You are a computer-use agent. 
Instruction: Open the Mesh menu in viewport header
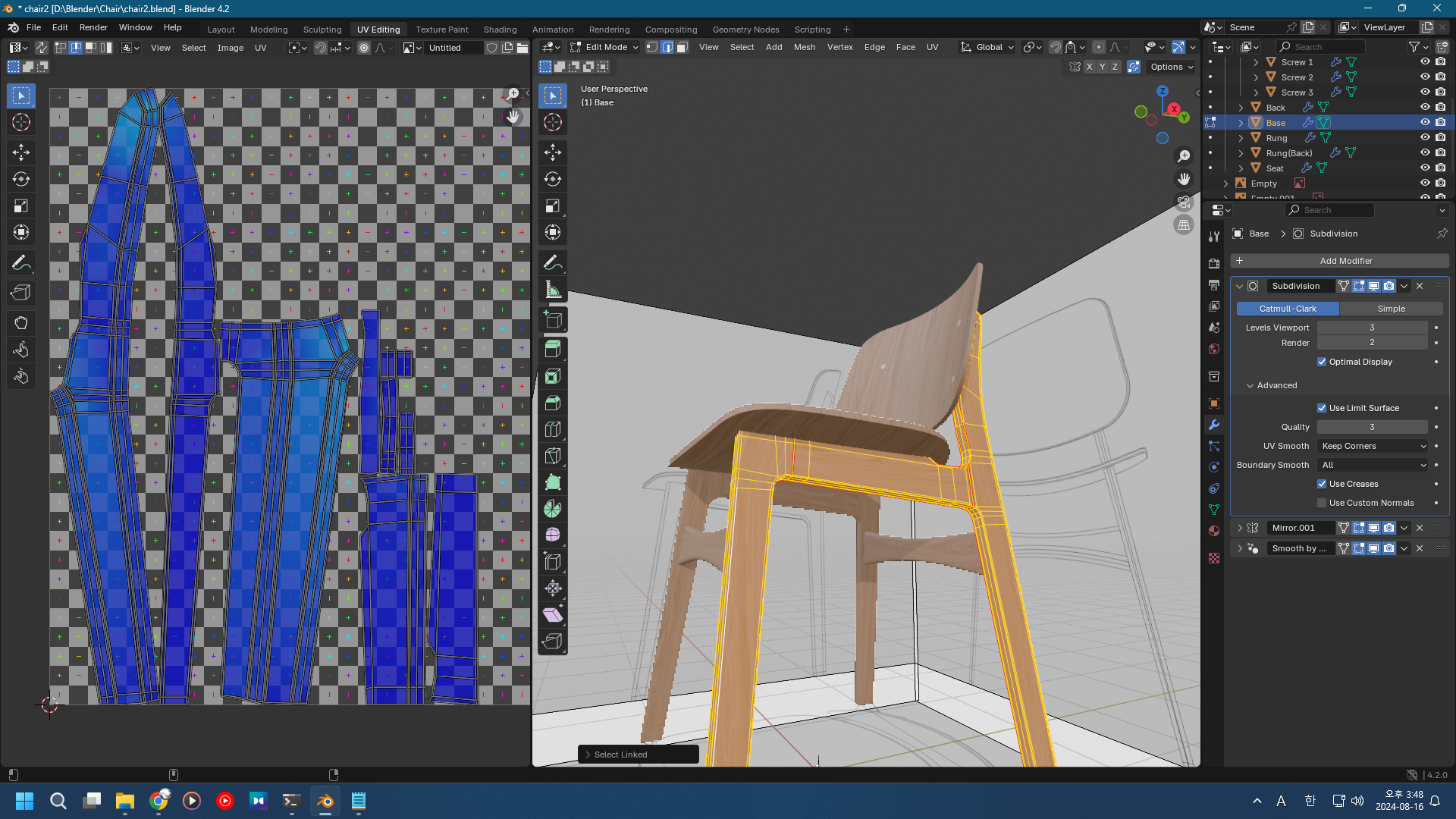pyautogui.click(x=804, y=47)
